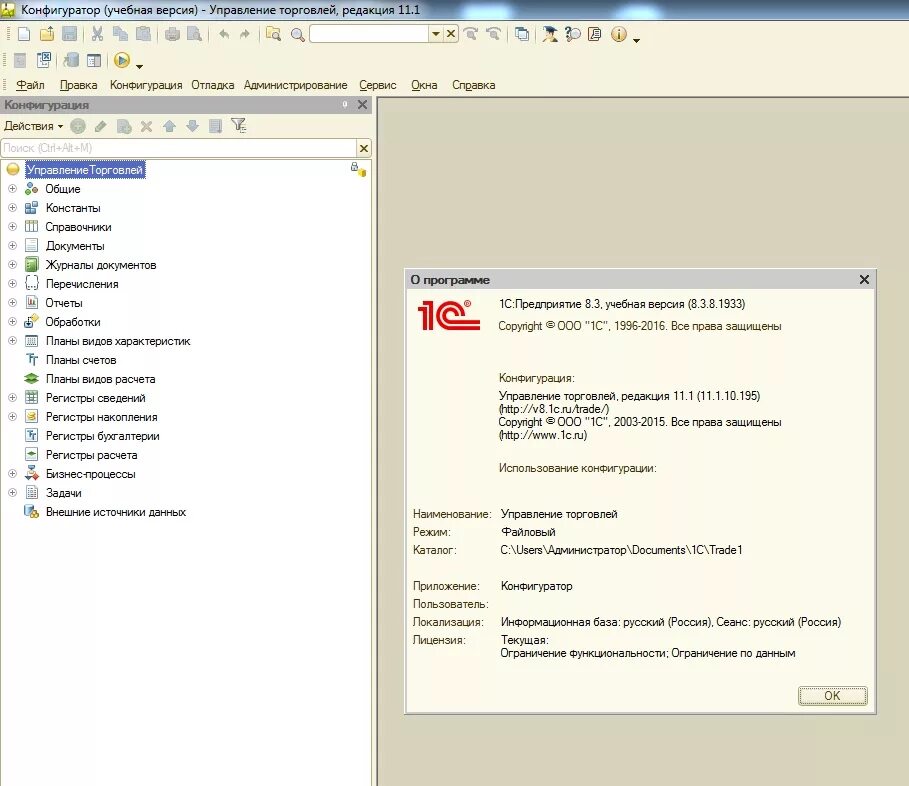Expand the Обработки tree node
Viewport: 909px width, 786px height.
pos(12,322)
